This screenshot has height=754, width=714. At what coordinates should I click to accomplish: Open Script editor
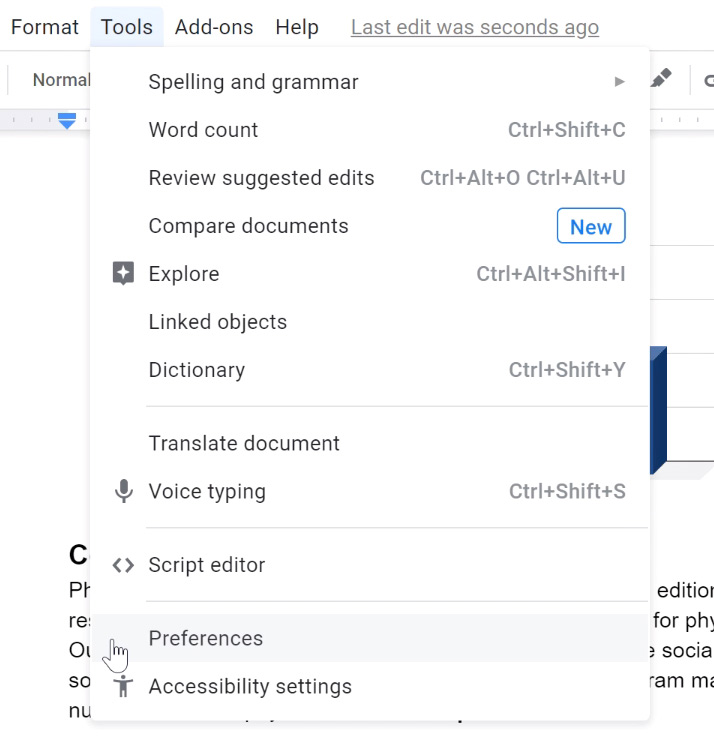coord(370,565)
